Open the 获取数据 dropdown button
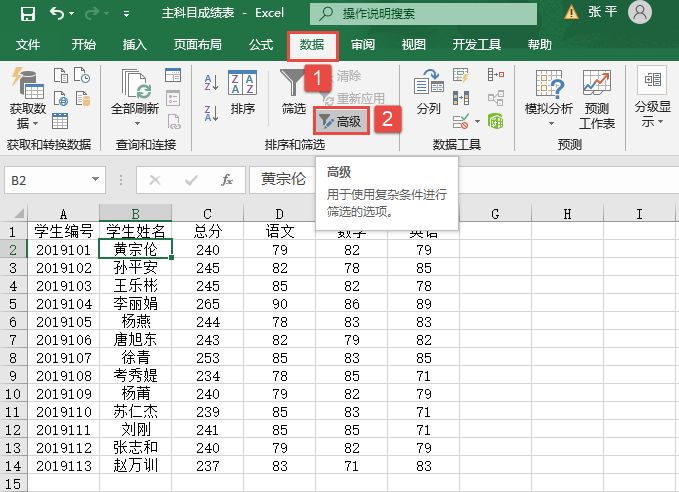This screenshot has height=492, width=679. (x=28, y=98)
